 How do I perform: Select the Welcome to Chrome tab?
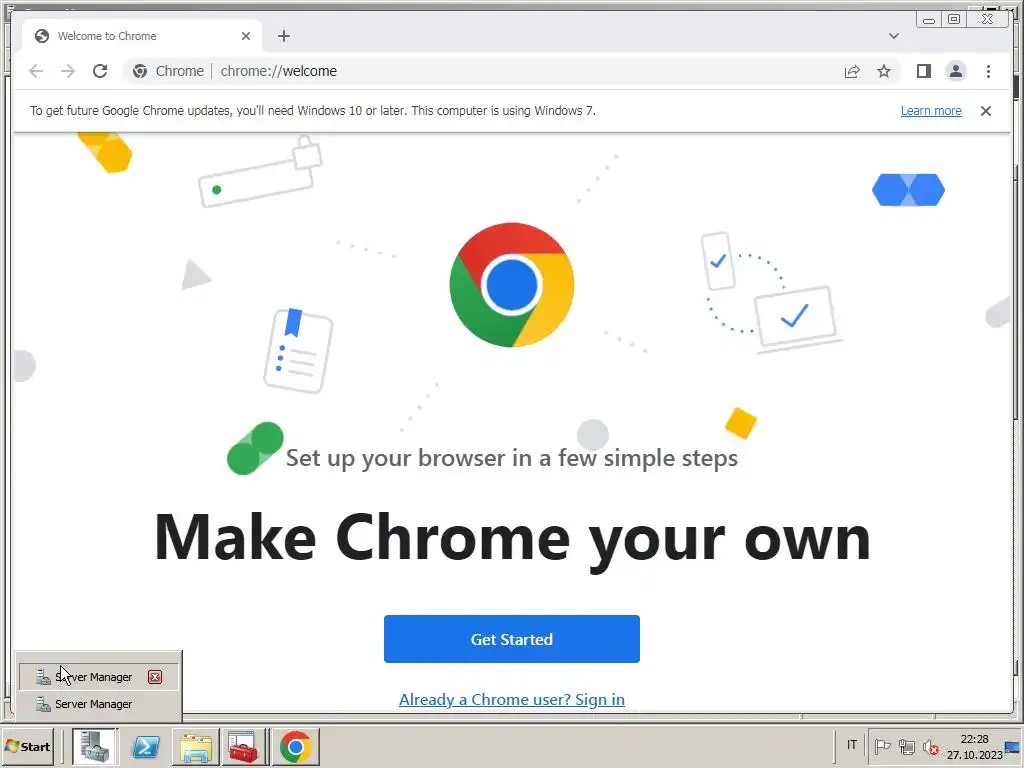(x=142, y=36)
